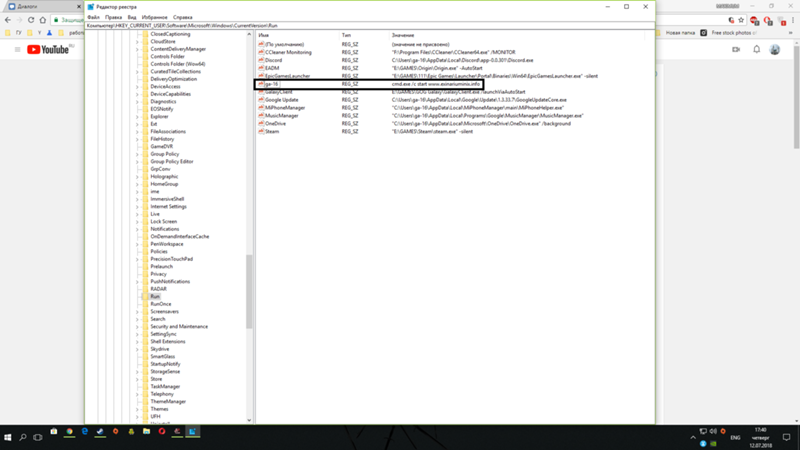Screen dimensions: 800x450
Task: Select the OneDrive value icon
Action: [261, 123]
